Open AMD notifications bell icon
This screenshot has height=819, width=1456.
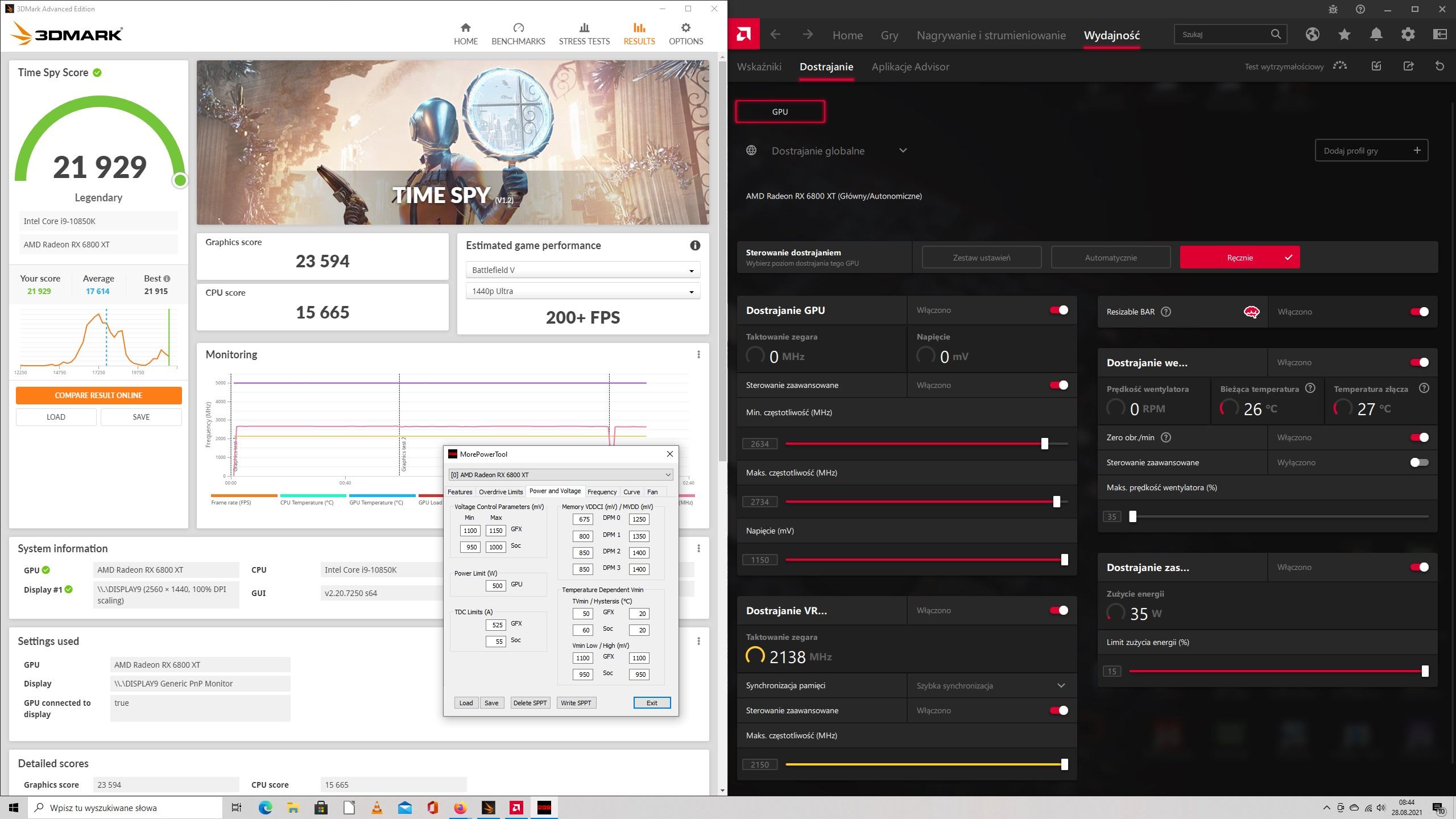pyautogui.click(x=1376, y=35)
